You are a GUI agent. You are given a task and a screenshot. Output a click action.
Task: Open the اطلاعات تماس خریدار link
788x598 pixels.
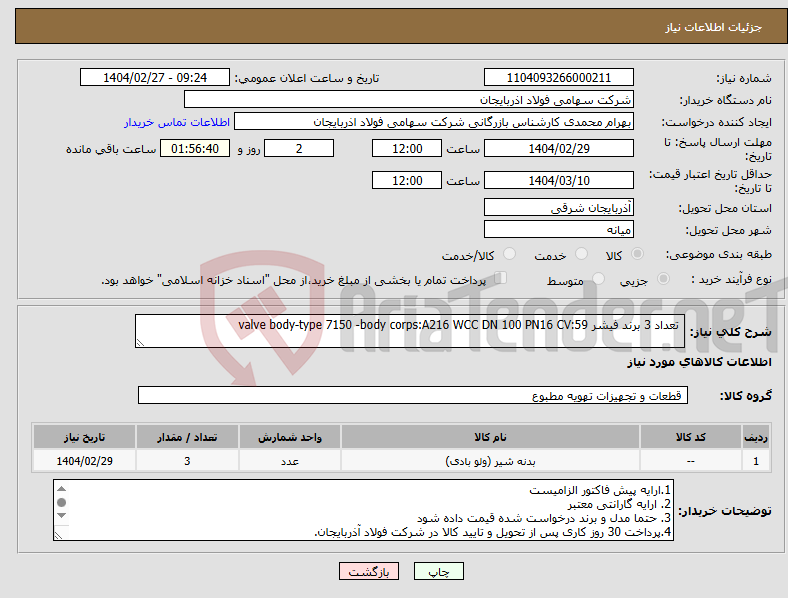177,122
